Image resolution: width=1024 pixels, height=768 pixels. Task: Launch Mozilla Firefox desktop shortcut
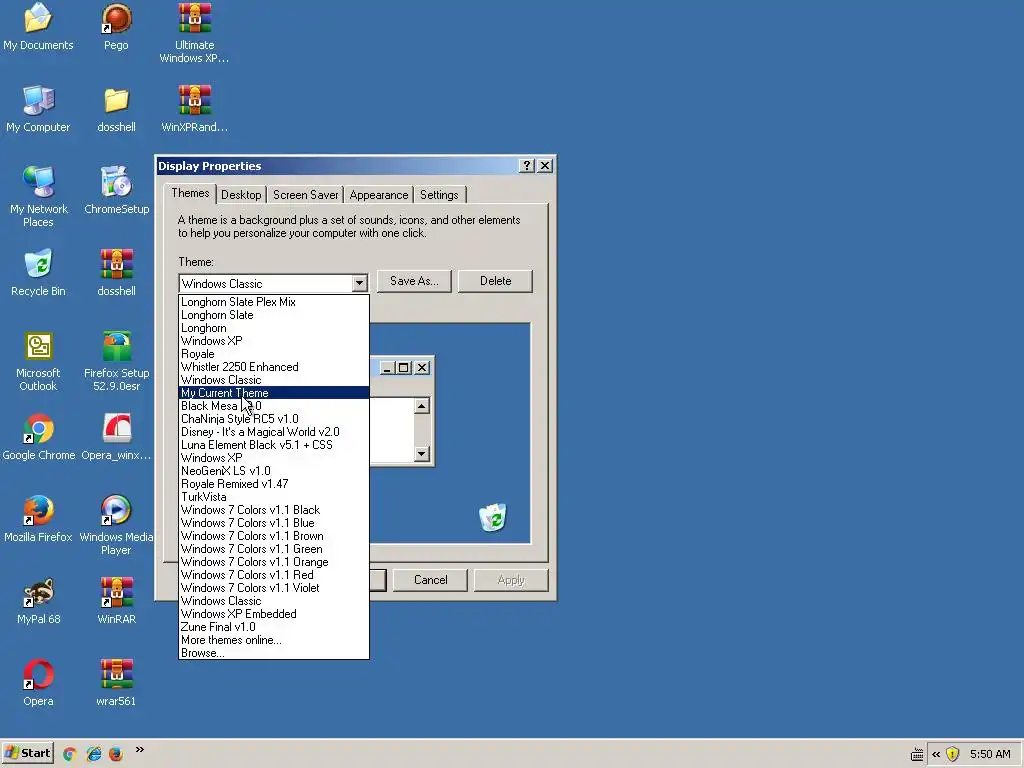click(x=38, y=519)
